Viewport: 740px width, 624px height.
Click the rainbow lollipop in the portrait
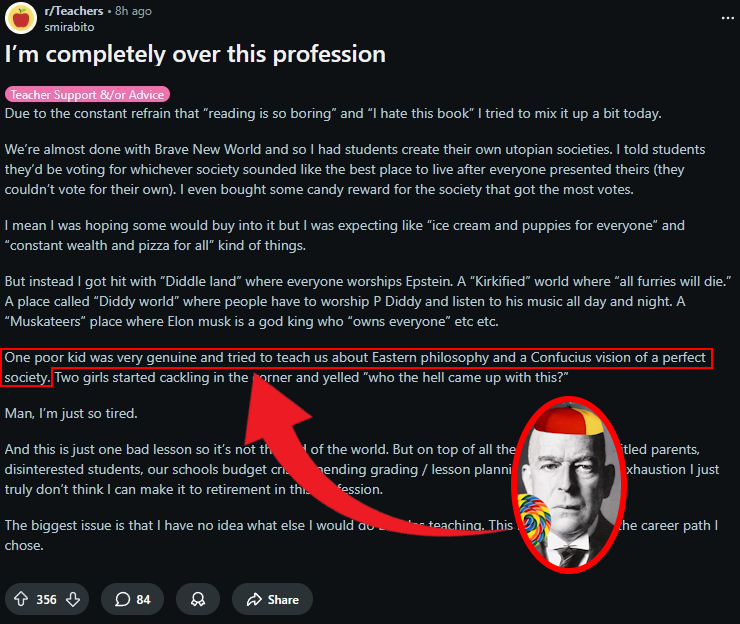[x=534, y=518]
